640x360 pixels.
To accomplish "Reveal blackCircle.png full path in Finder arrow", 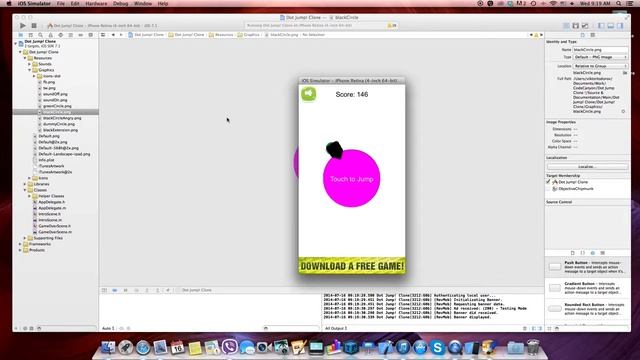I will click(623, 111).
